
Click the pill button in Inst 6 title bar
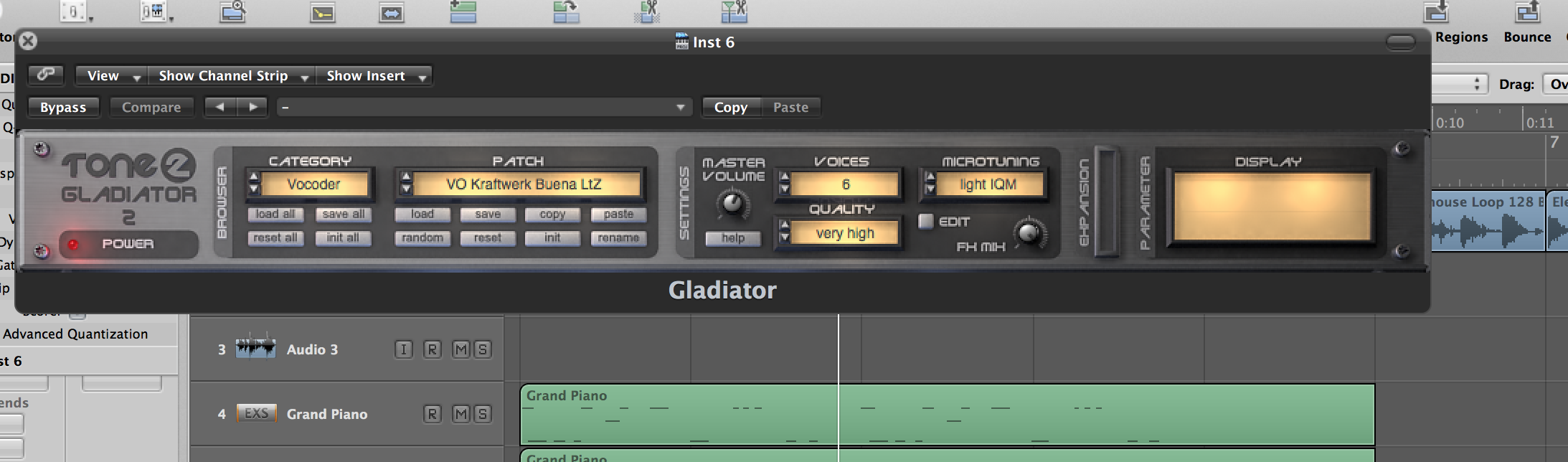click(1400, 42)
